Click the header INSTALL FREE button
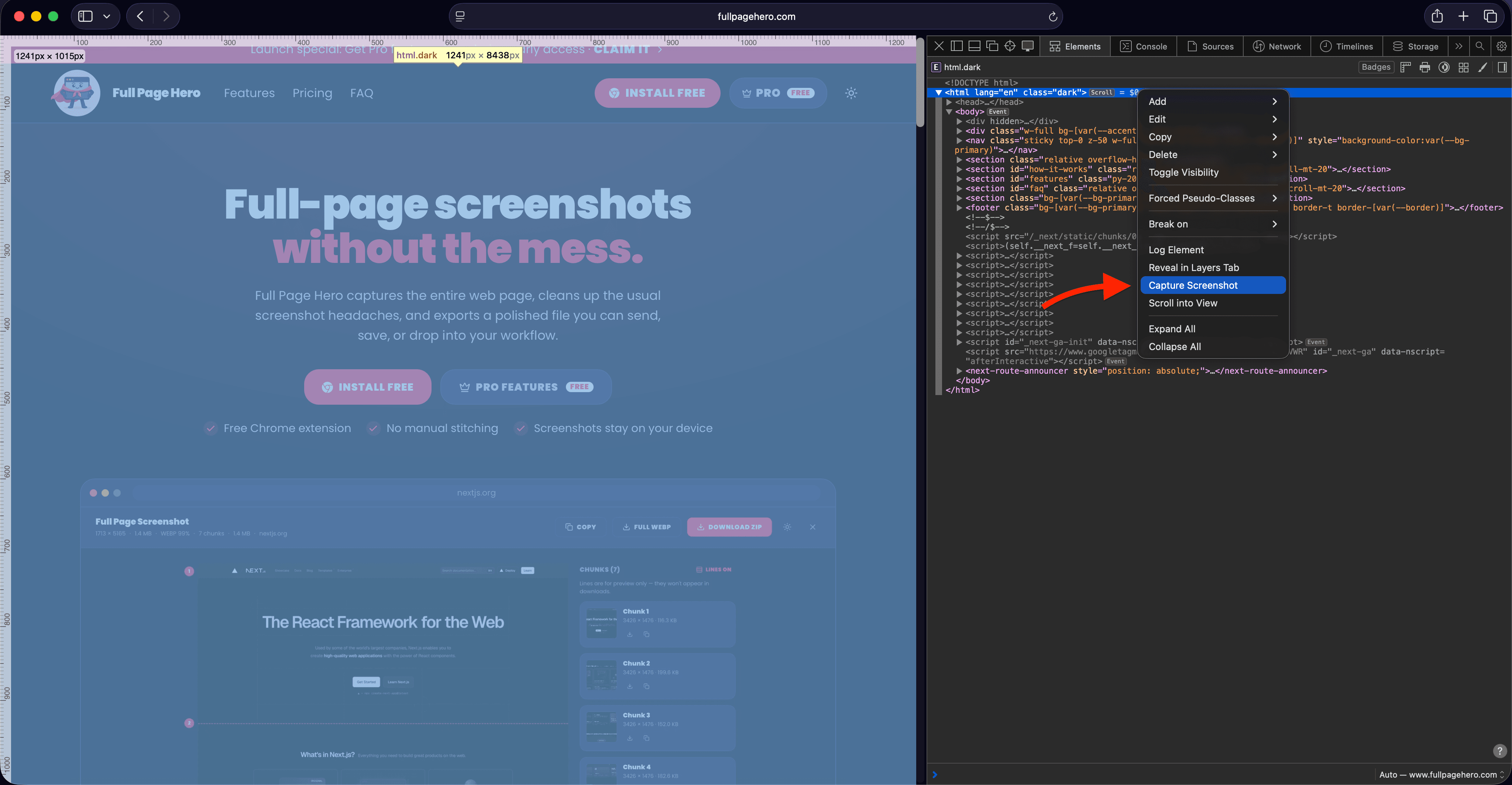 pos(657,93)
